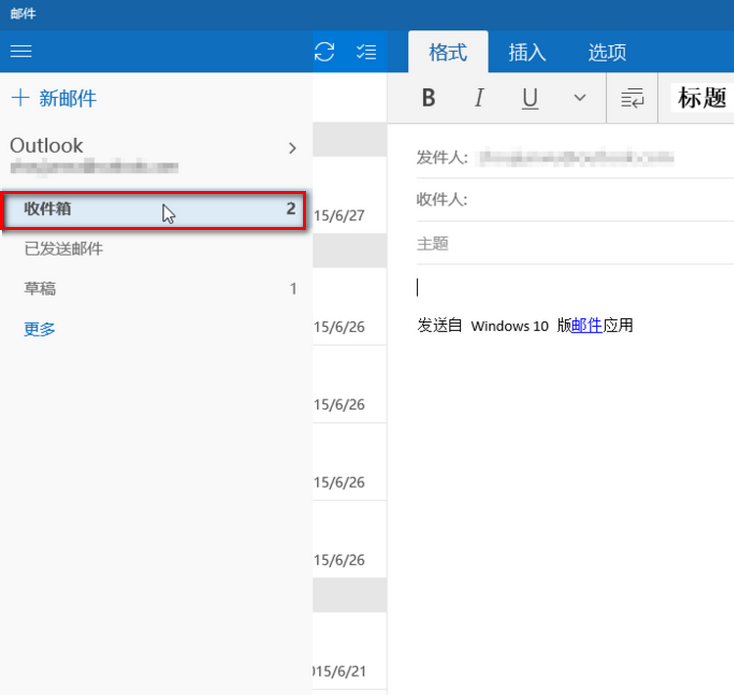The height and width of the screenshot is (695, 734).
Task: Select the 格式 tab
Action: [x=448, y=53]
